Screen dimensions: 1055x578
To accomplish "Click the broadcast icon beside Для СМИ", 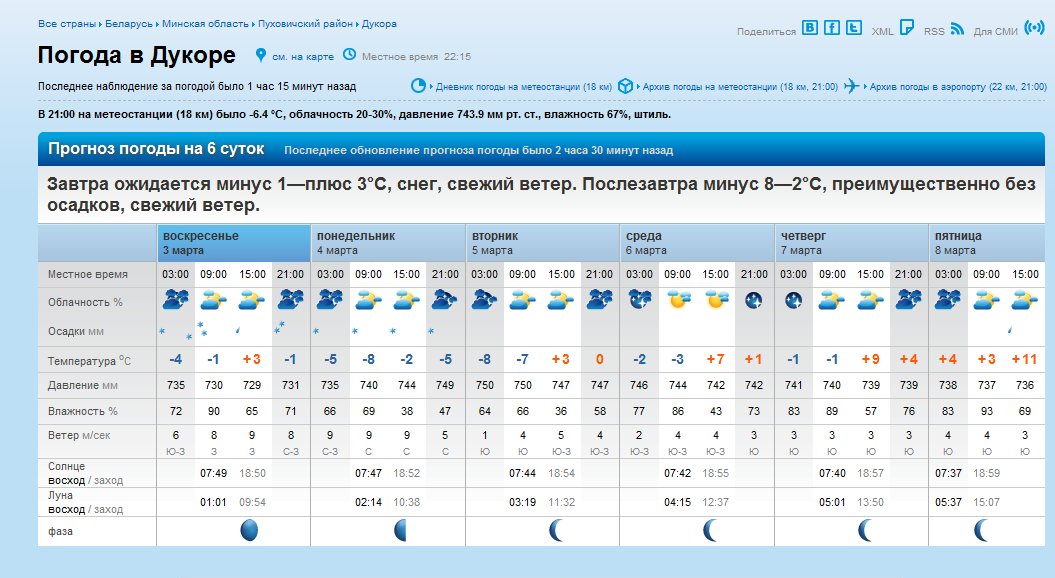I will click(x=1034, y=28).
